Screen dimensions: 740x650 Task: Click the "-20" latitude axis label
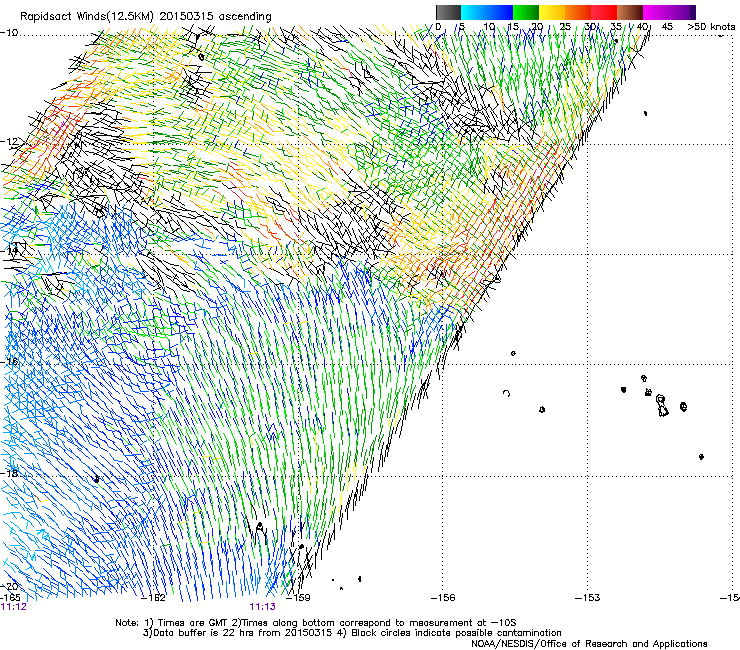(10, 586)
